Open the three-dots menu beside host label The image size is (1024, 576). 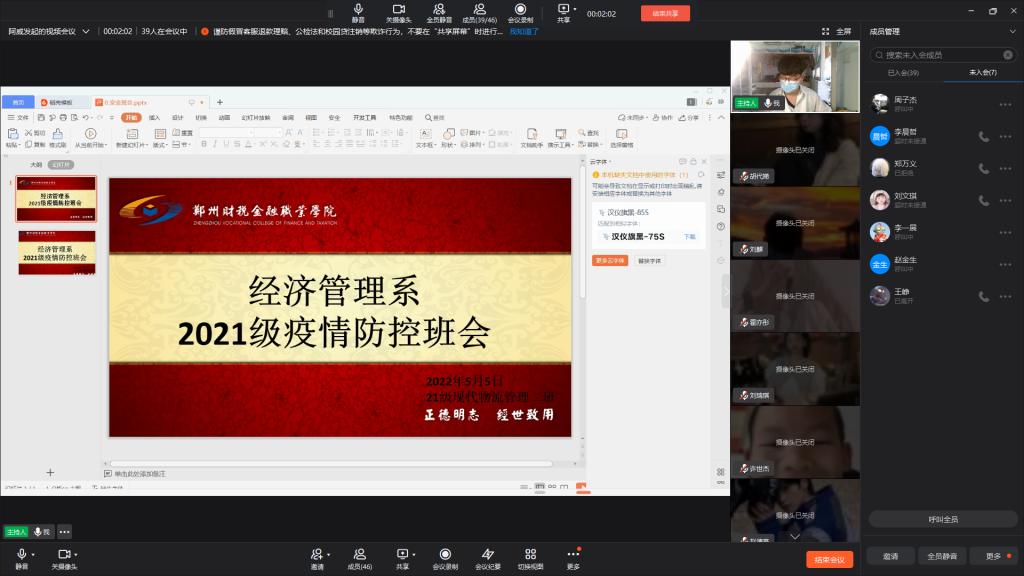tap(64, 532)
